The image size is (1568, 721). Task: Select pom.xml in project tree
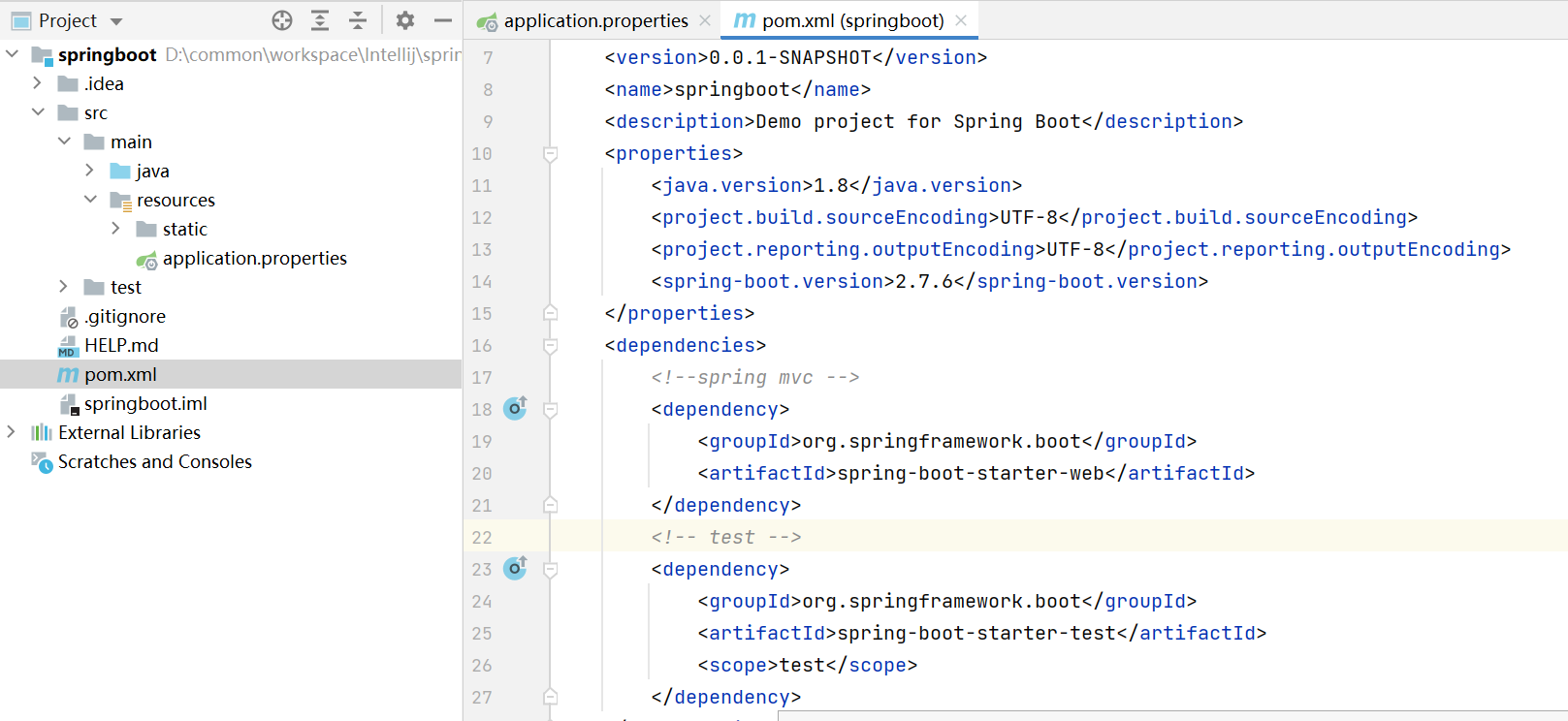[x=120, y=374]
